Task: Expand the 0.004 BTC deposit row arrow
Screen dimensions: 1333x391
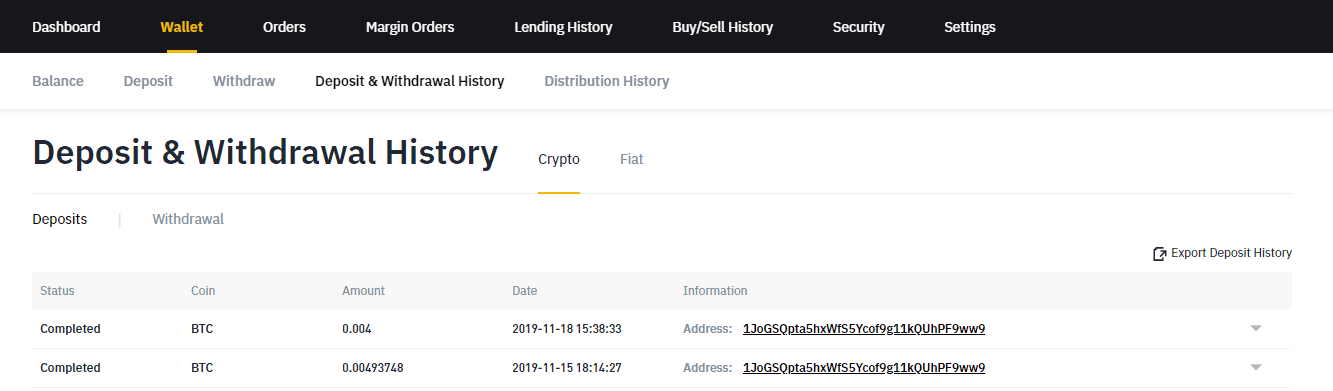Action: pyautogui.click(x=1256, y=329)
